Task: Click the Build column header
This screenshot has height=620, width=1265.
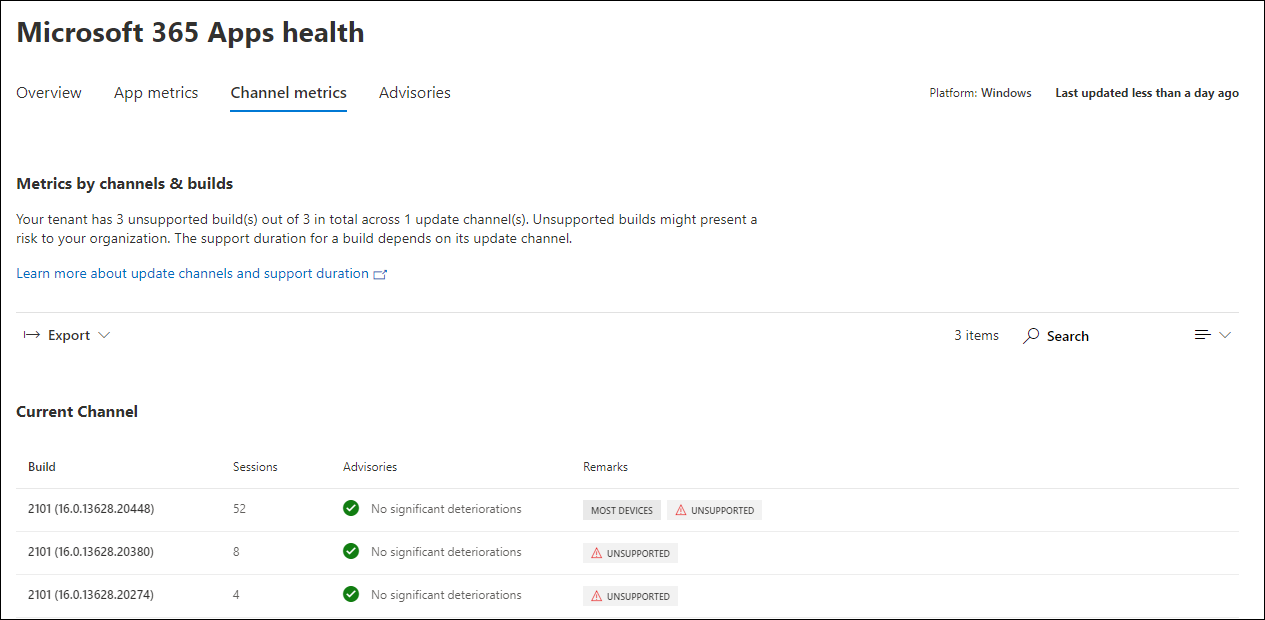Action: 42,467
